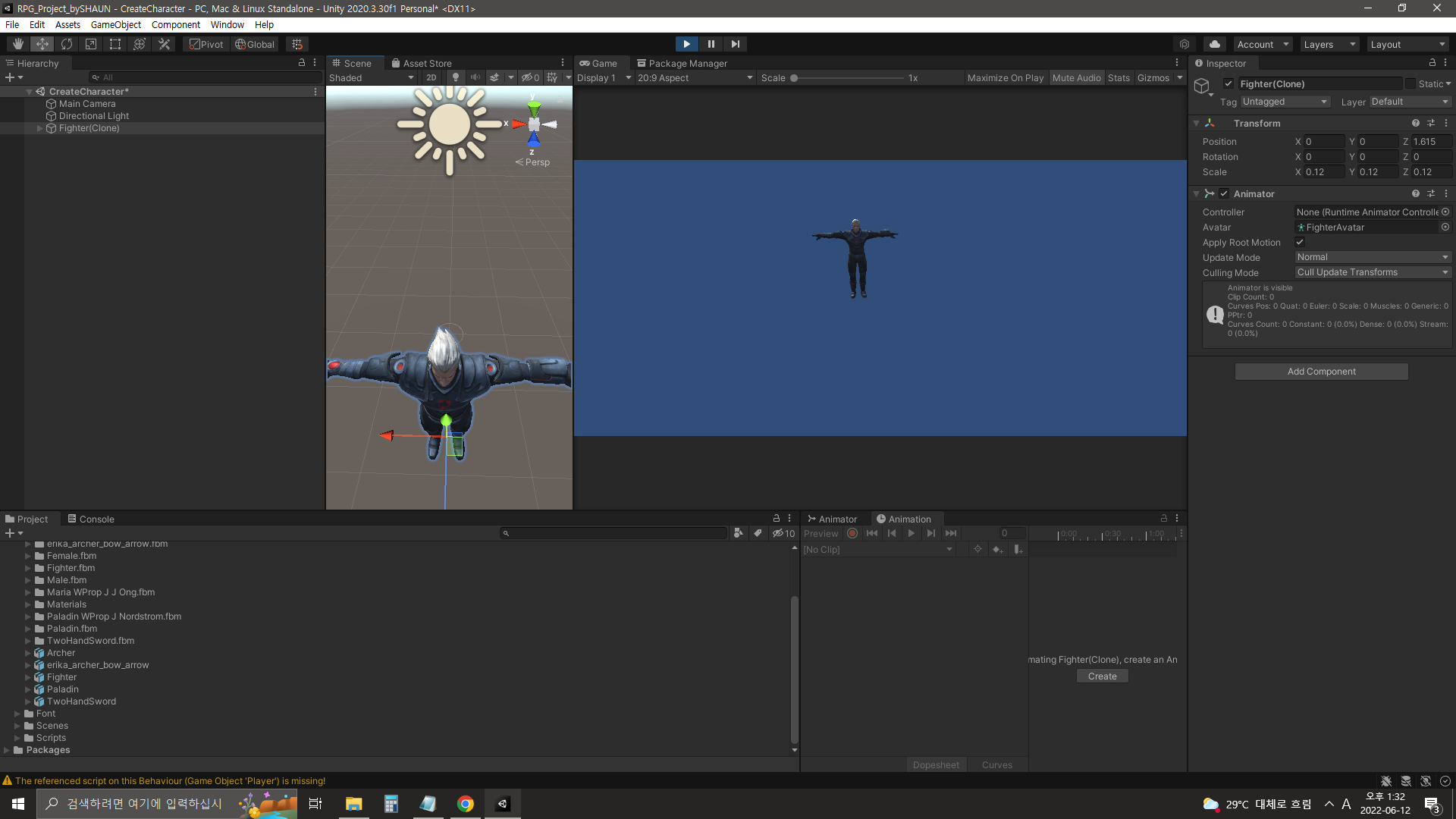Viewport: 1456px width, 819px height.
Task: Click Add event icon in Animation panel
Action: [x=1018, y=550]
